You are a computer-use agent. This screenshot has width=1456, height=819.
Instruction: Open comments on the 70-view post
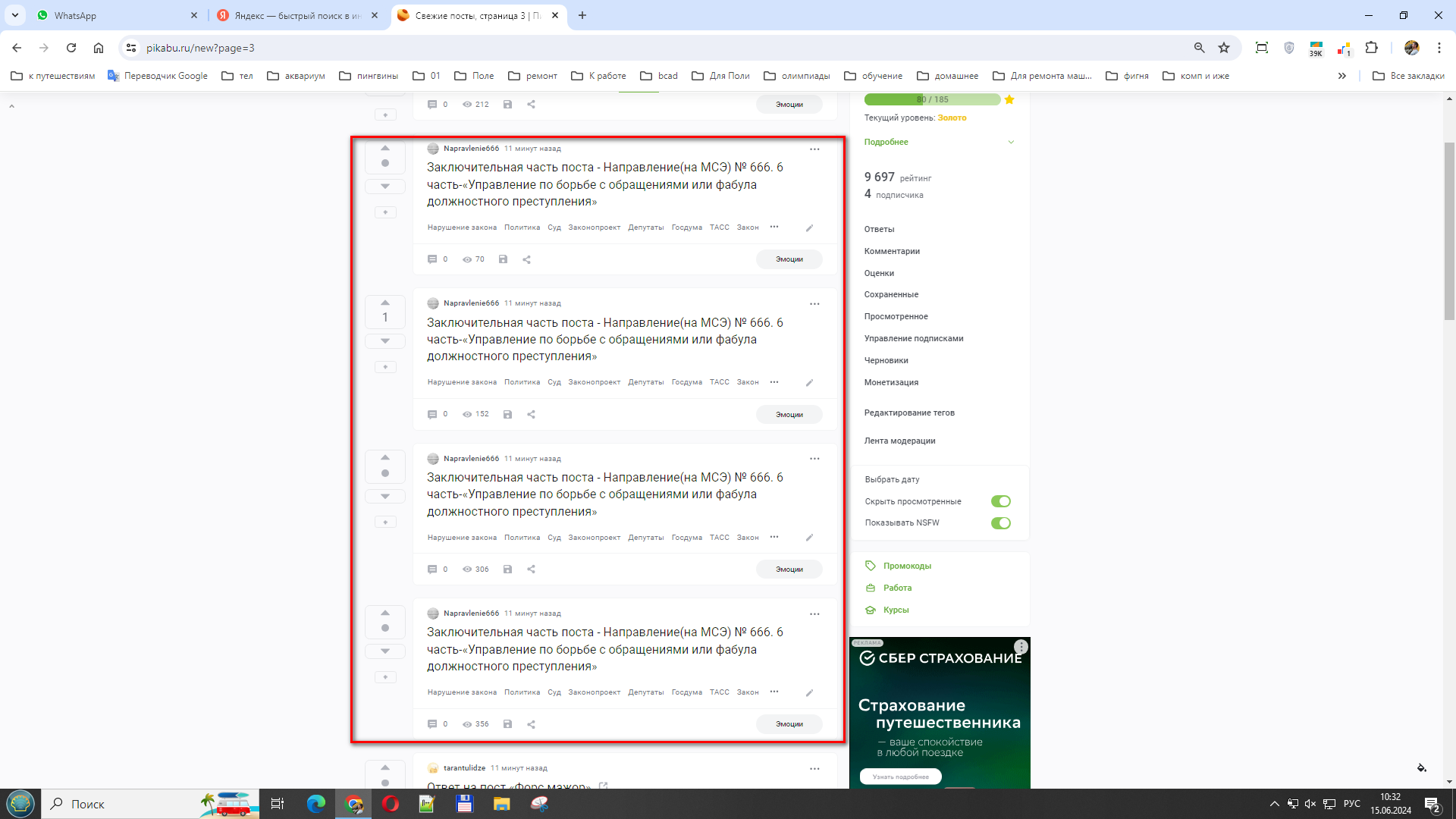432,259
